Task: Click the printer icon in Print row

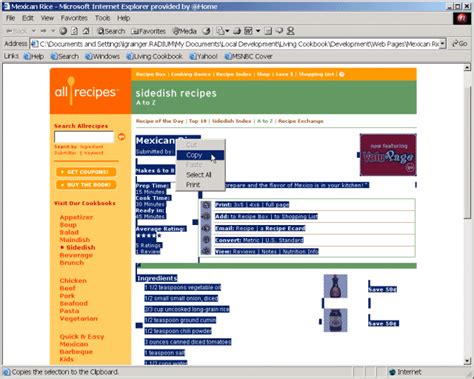Action: tap(206, 205)
